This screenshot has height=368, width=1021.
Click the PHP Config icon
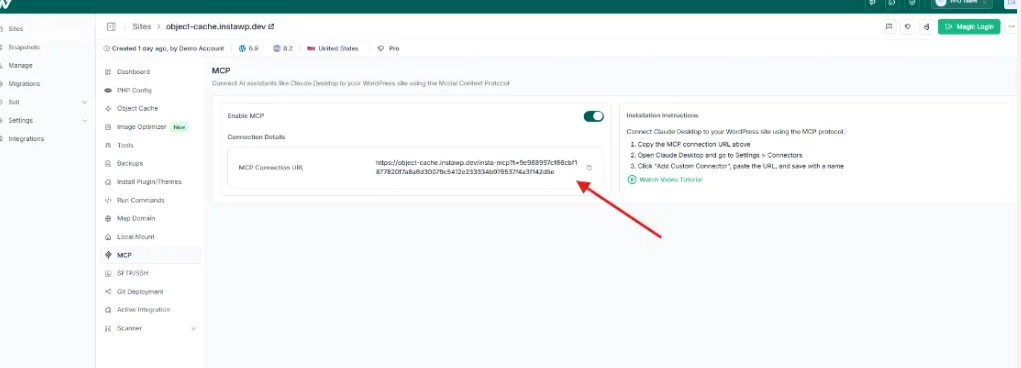pyautogui.click(x=108, y=90)
